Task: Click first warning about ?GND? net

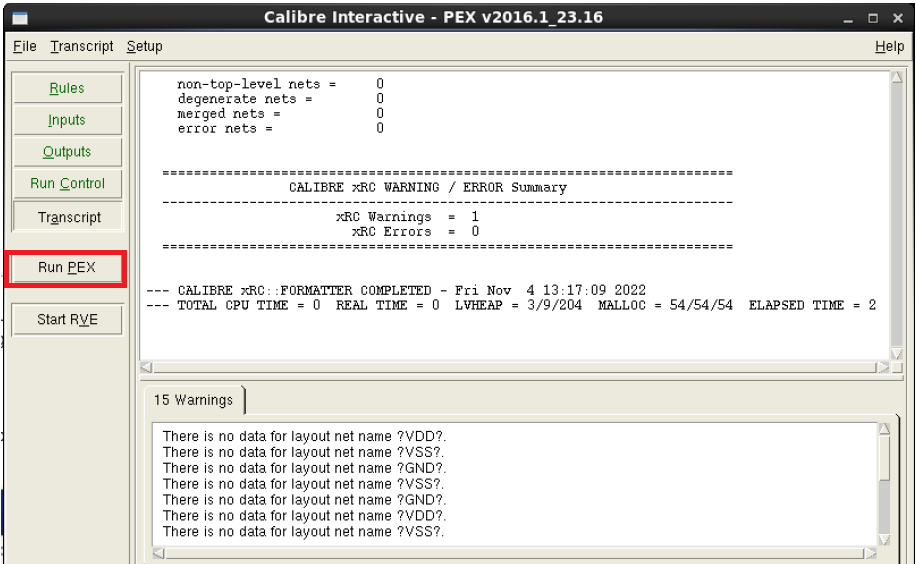Action: pyautogui.click(x=304, y=468)
